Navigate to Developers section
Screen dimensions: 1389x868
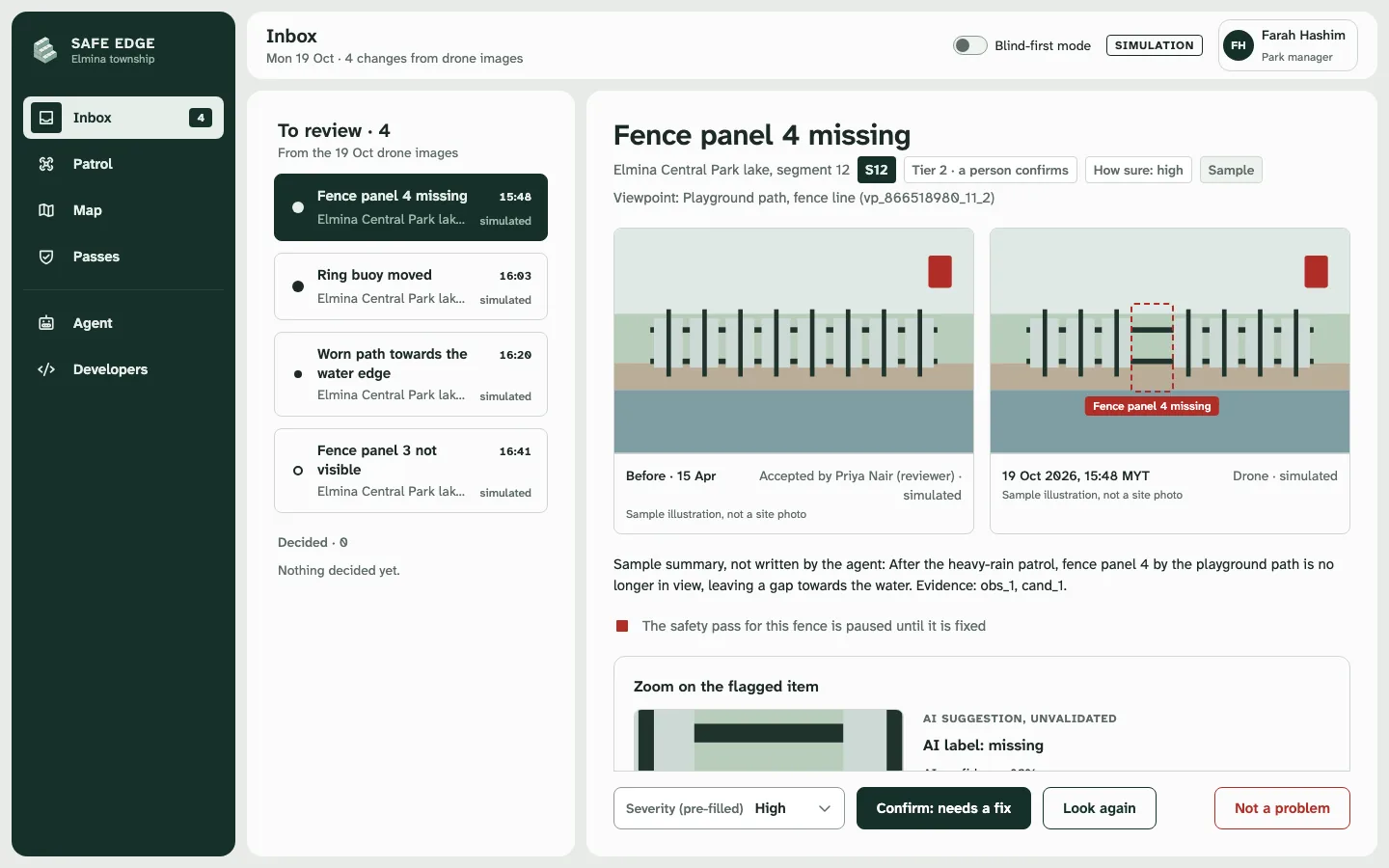pyautogui.click(x=123, y=369)
